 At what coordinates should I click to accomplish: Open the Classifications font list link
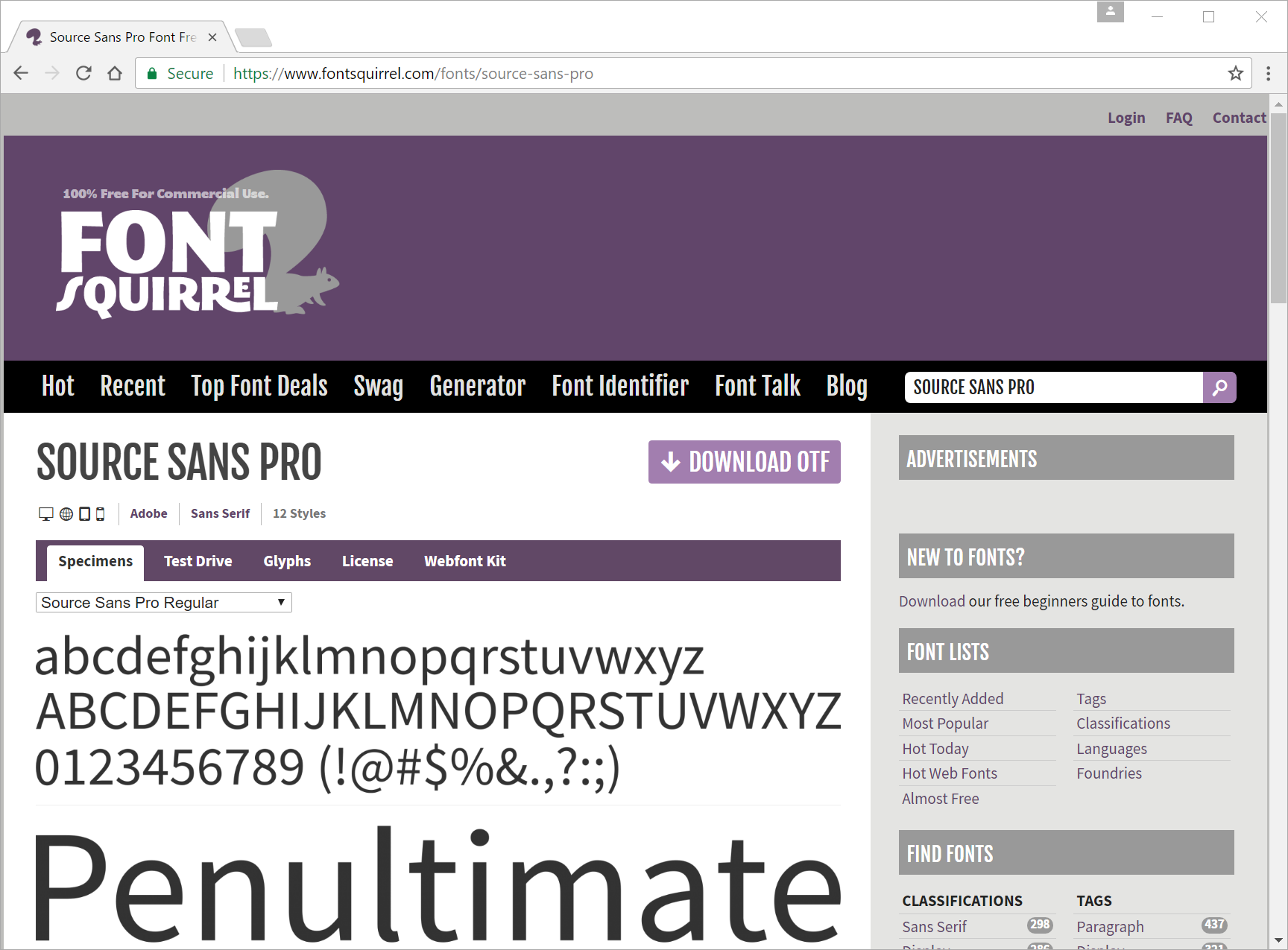point(1123,723)
